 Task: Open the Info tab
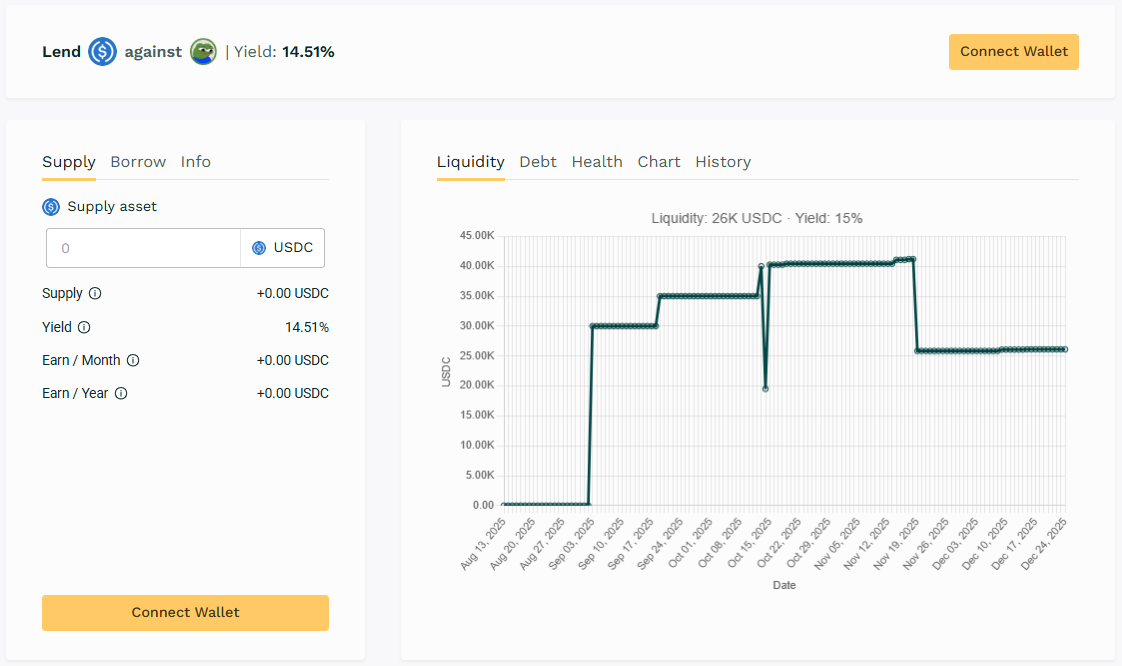tap(196, 162)
